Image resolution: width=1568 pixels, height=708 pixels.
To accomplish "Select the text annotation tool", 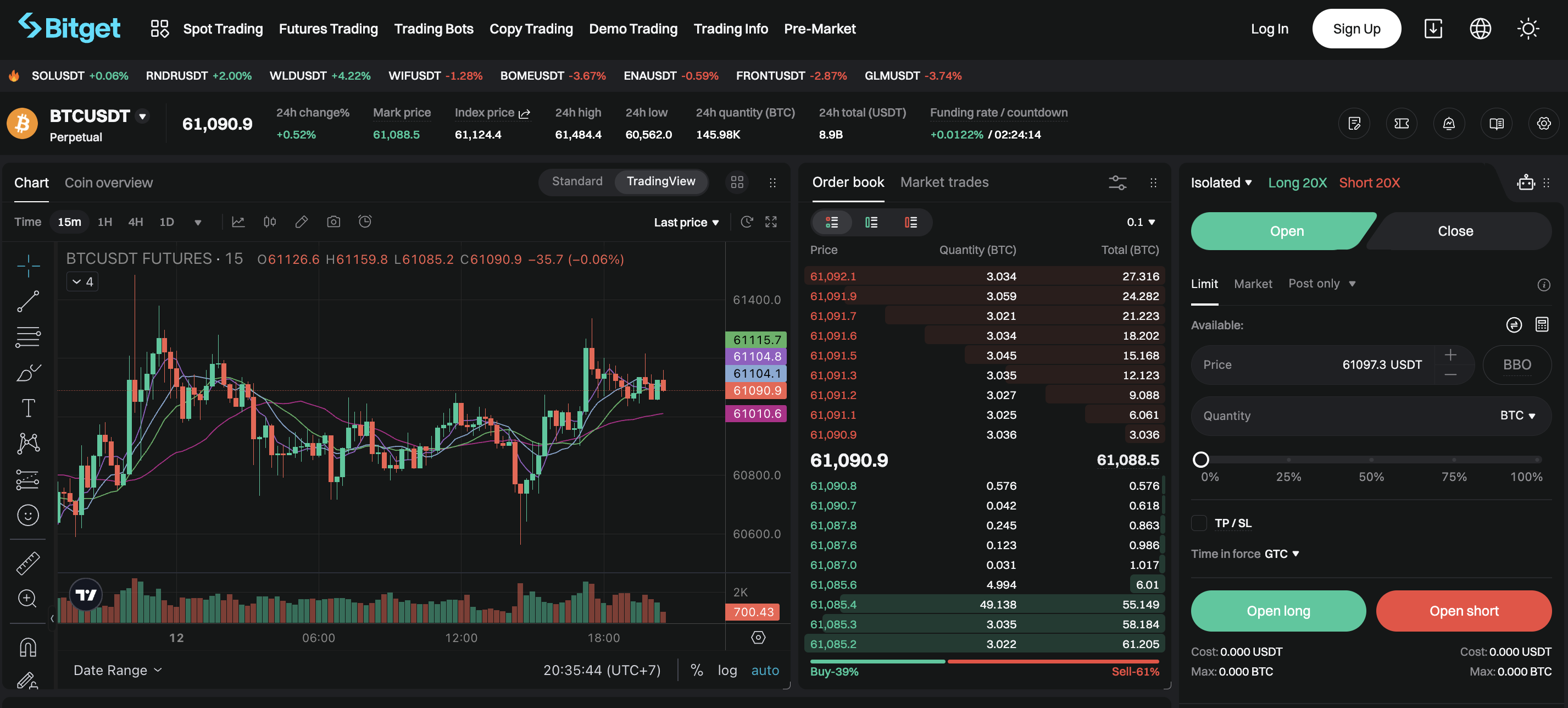I will click(28, 408).
